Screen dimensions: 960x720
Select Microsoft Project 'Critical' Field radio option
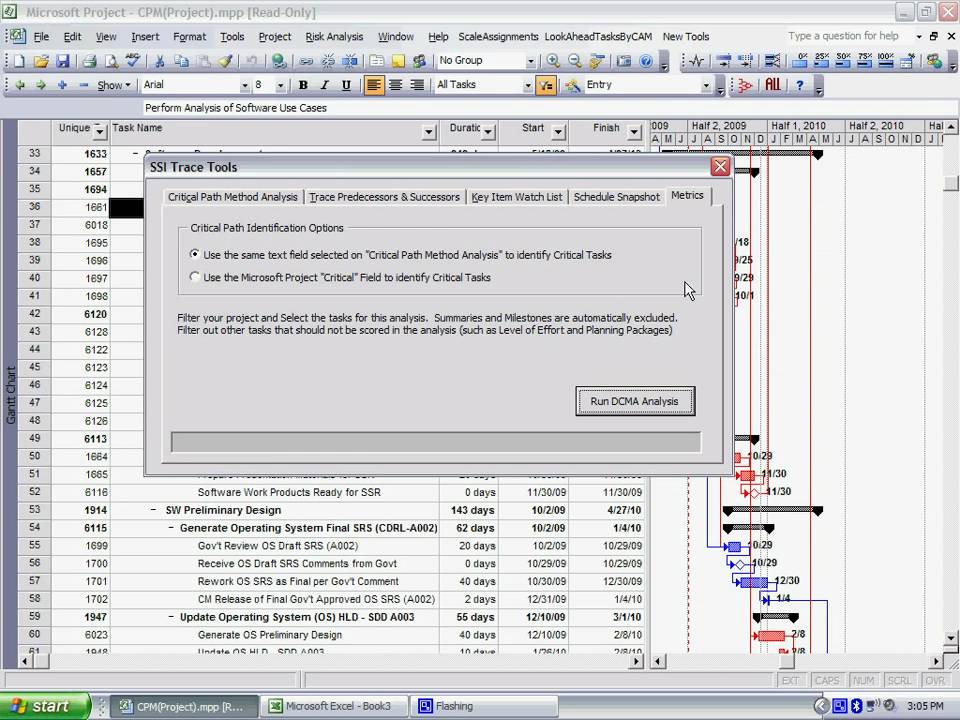coord(195,277)
